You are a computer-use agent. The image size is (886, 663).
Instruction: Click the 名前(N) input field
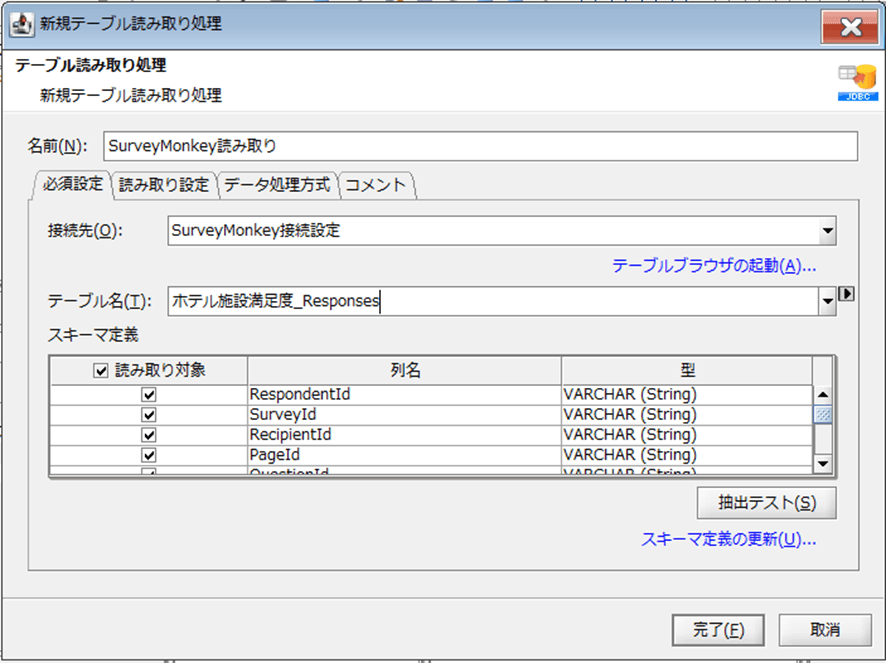click(480, 146)
